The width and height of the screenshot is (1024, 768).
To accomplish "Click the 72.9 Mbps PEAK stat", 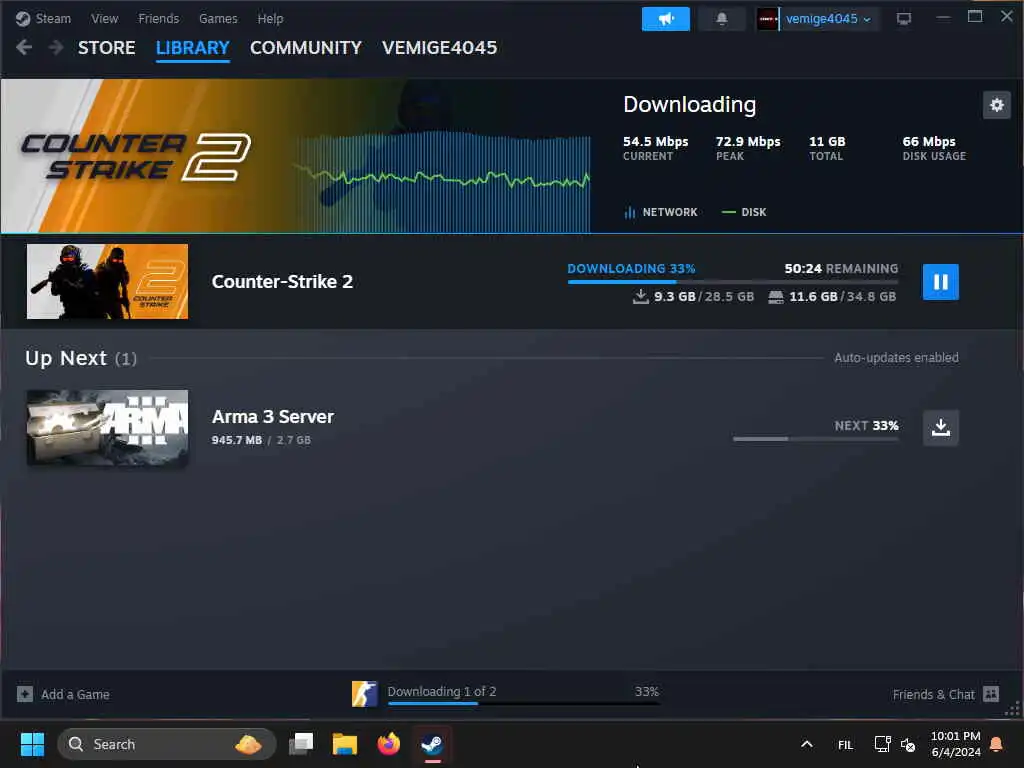I will (x=748, y=148).
